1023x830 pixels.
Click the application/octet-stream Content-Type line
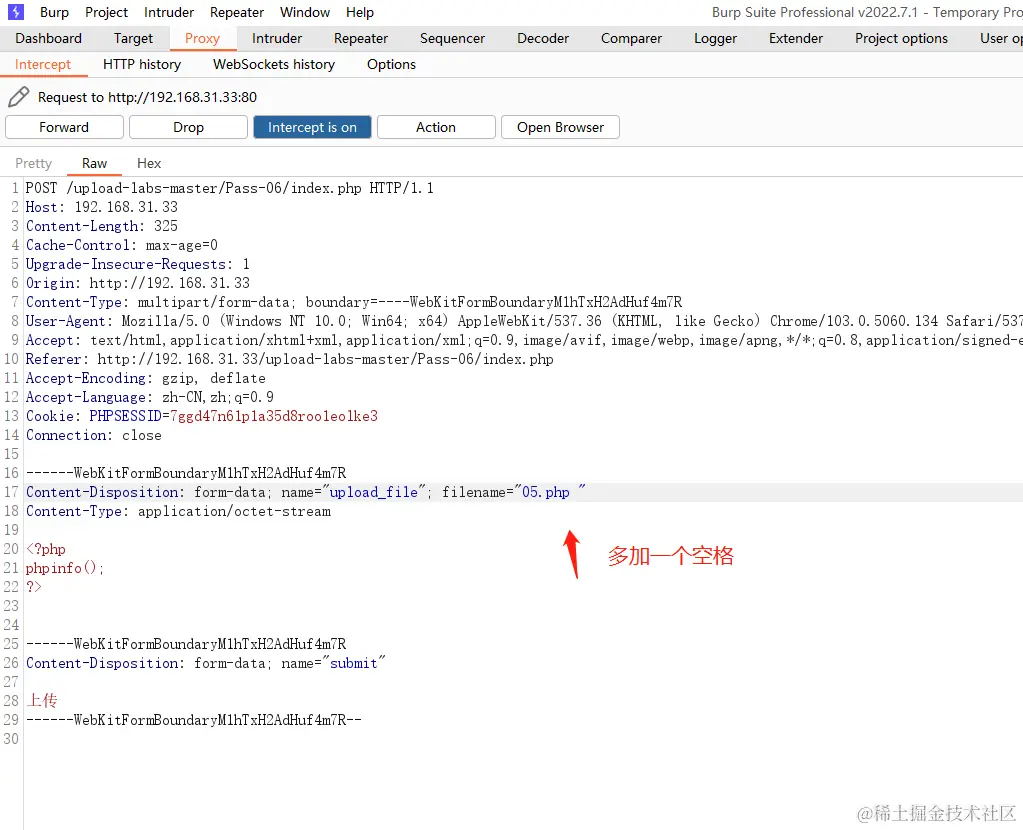[x=178, y=511]
